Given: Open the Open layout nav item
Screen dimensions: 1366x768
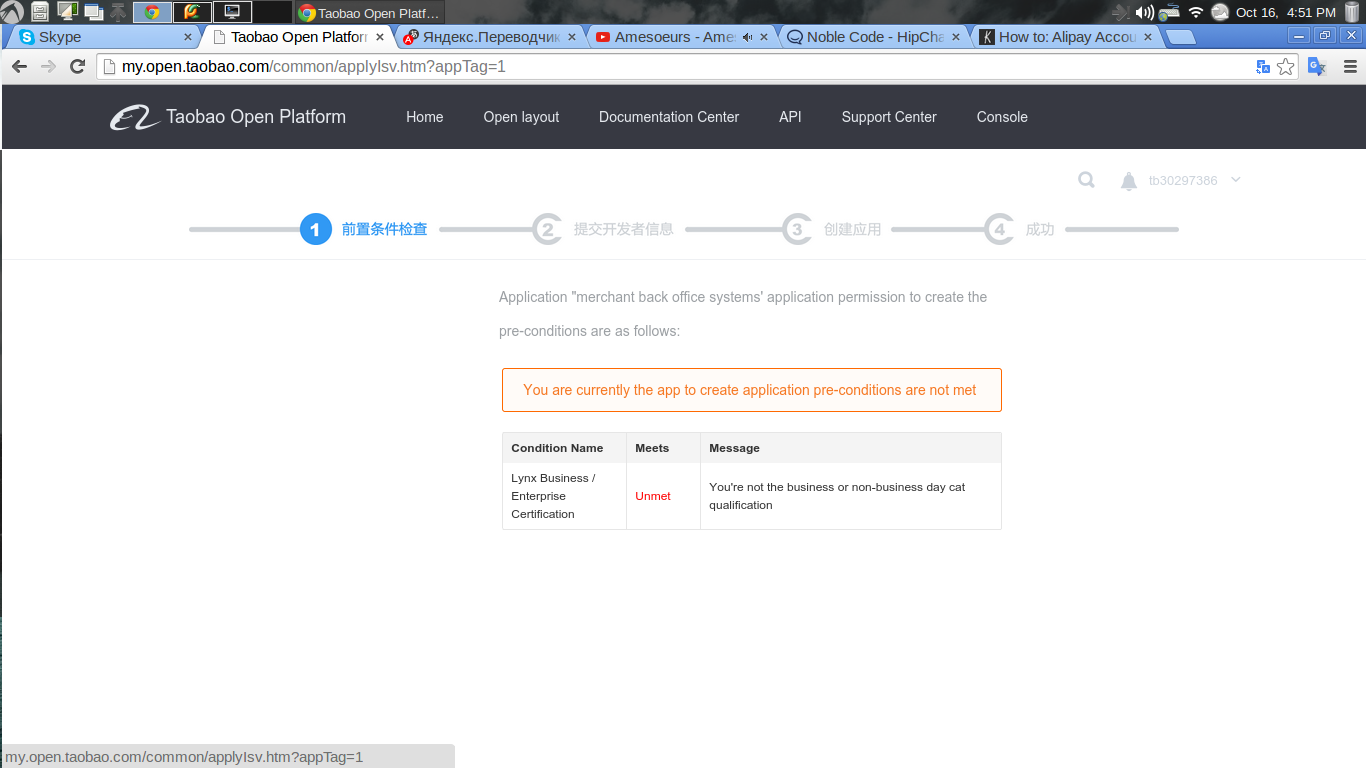Looking at the screenshot, I should click(x=521, y=117).
